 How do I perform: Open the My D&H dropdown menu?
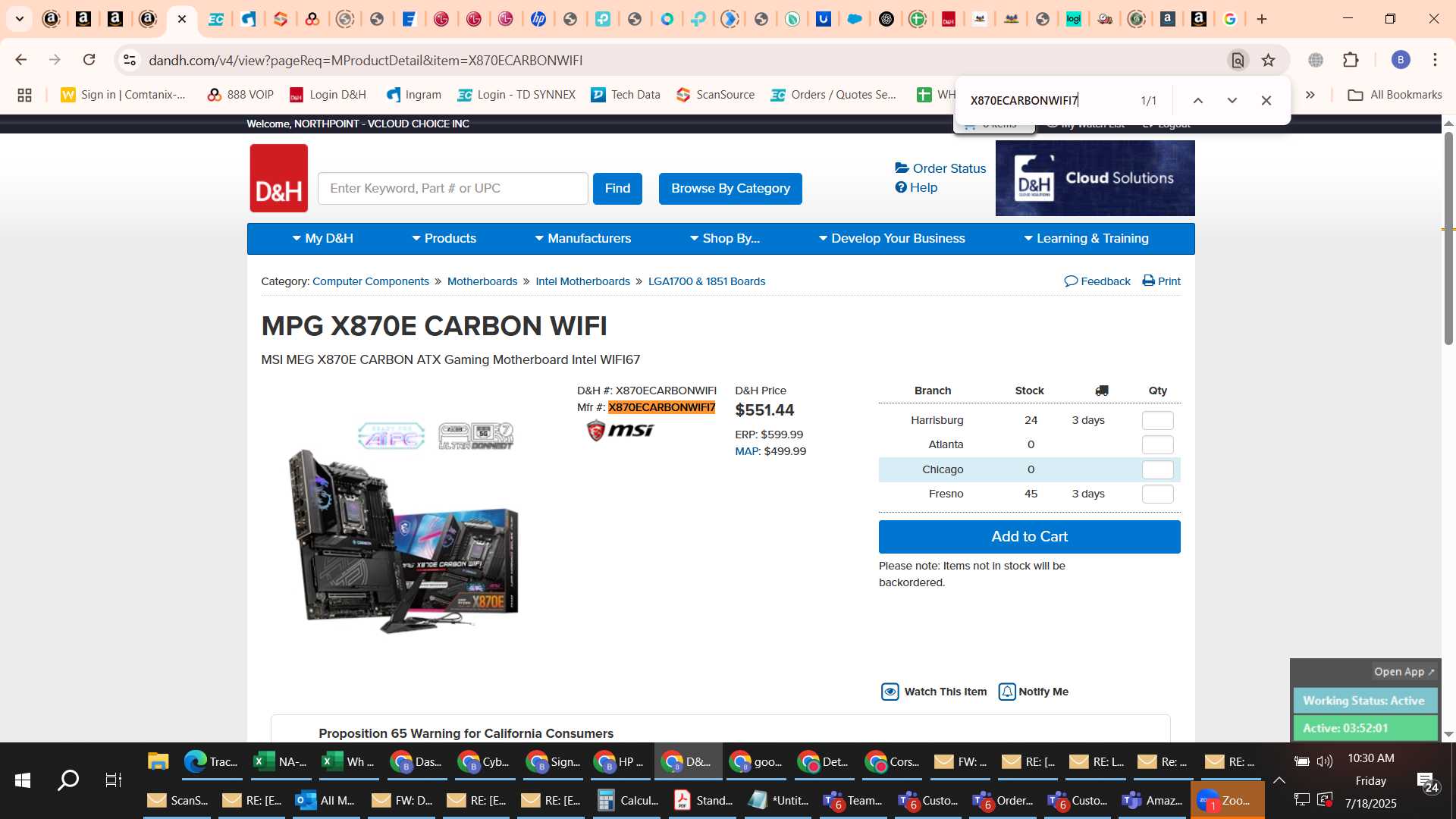[x=322, y=238]
